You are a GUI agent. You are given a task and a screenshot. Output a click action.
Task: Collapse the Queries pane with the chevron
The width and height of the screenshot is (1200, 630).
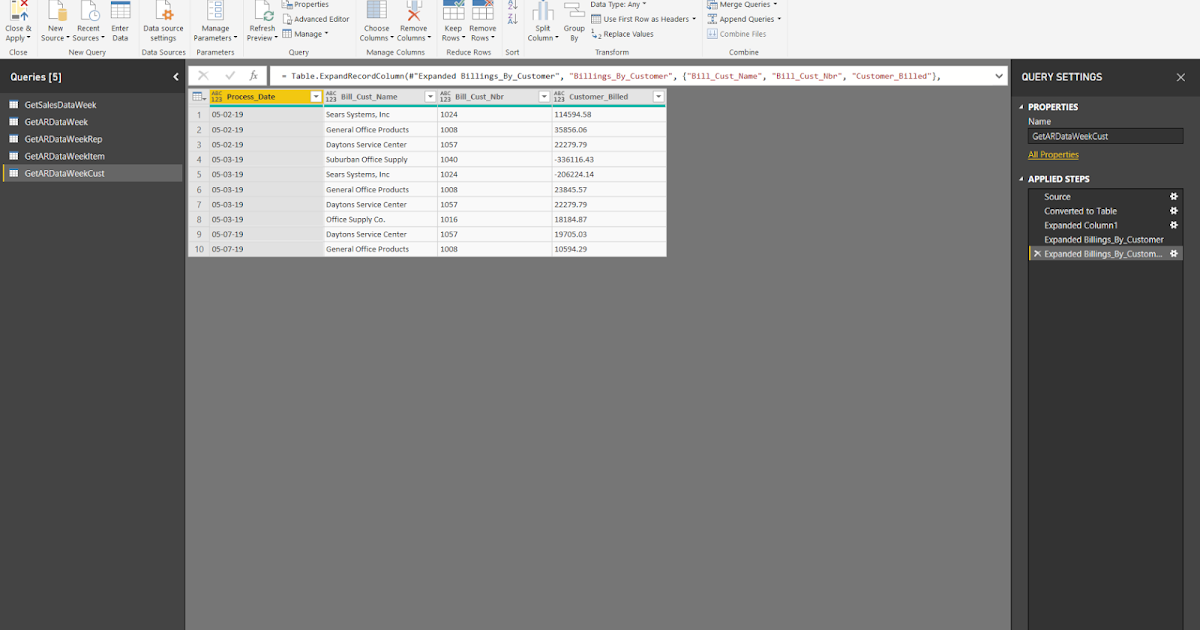coord(176,76)
